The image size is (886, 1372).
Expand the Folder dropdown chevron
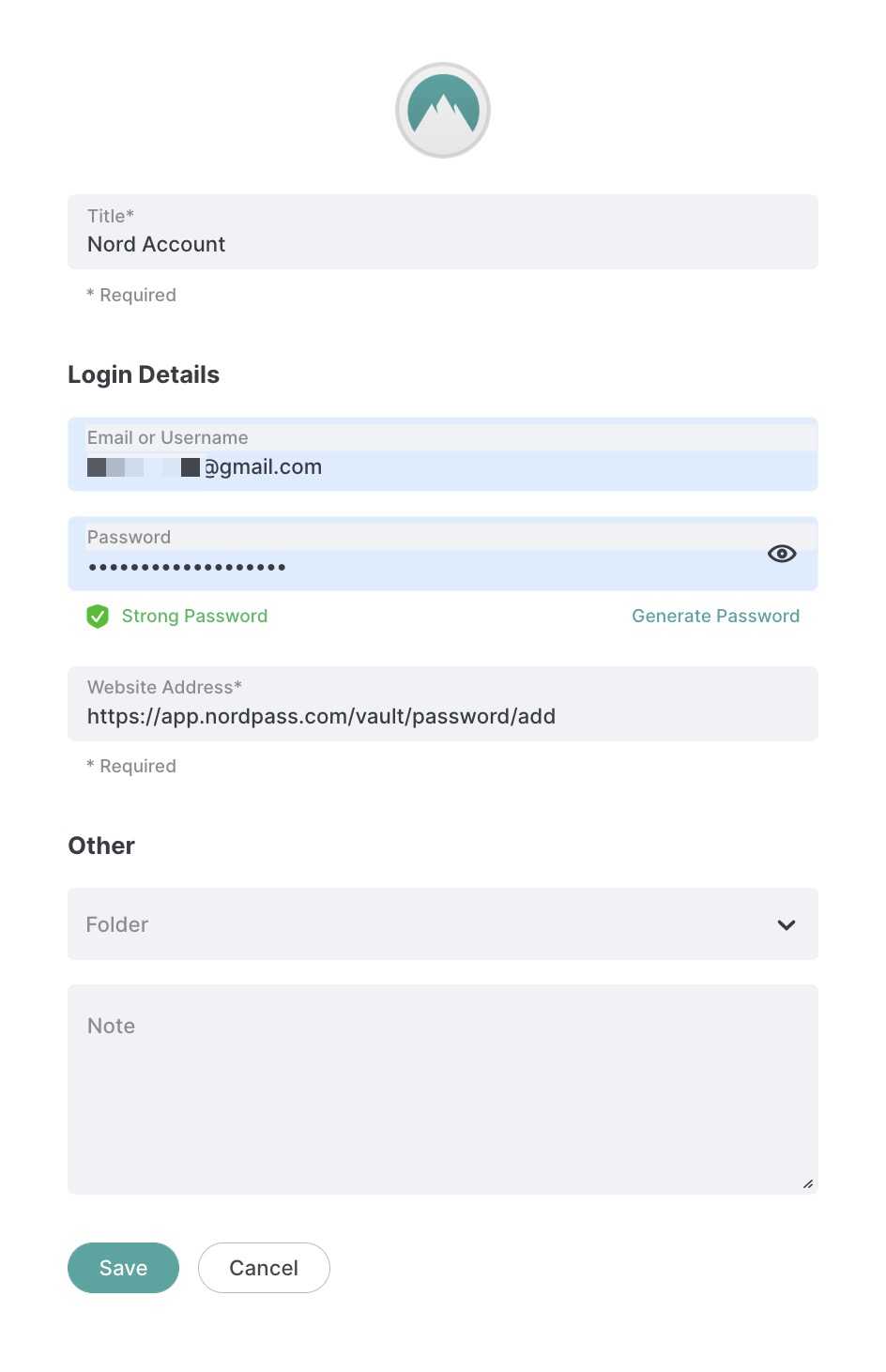point(787,924)
